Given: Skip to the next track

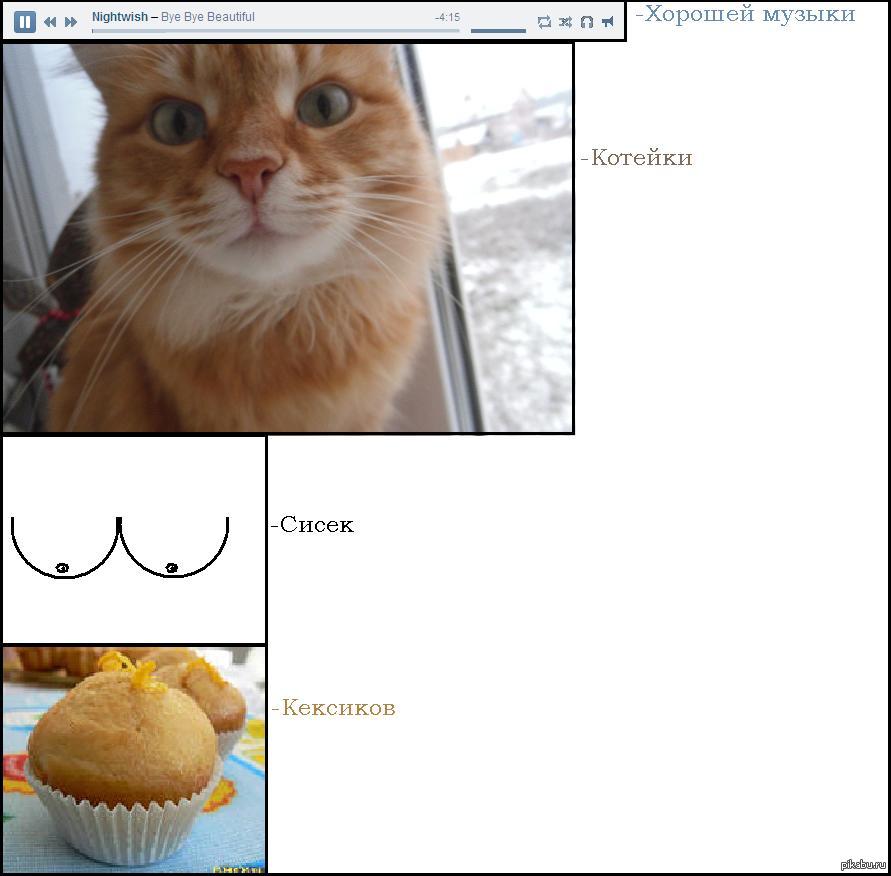Looking at the screenshot, I should [71, 22].
